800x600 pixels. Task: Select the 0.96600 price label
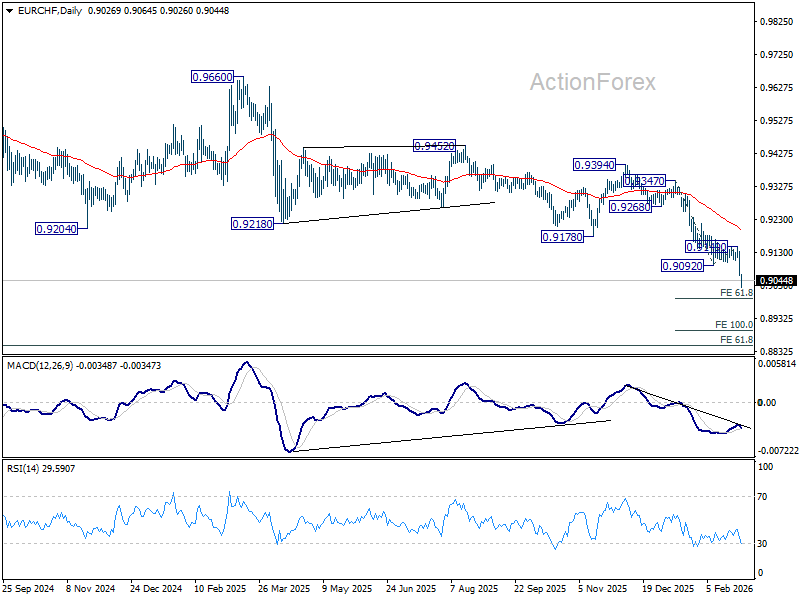click(x=212, y=77)
